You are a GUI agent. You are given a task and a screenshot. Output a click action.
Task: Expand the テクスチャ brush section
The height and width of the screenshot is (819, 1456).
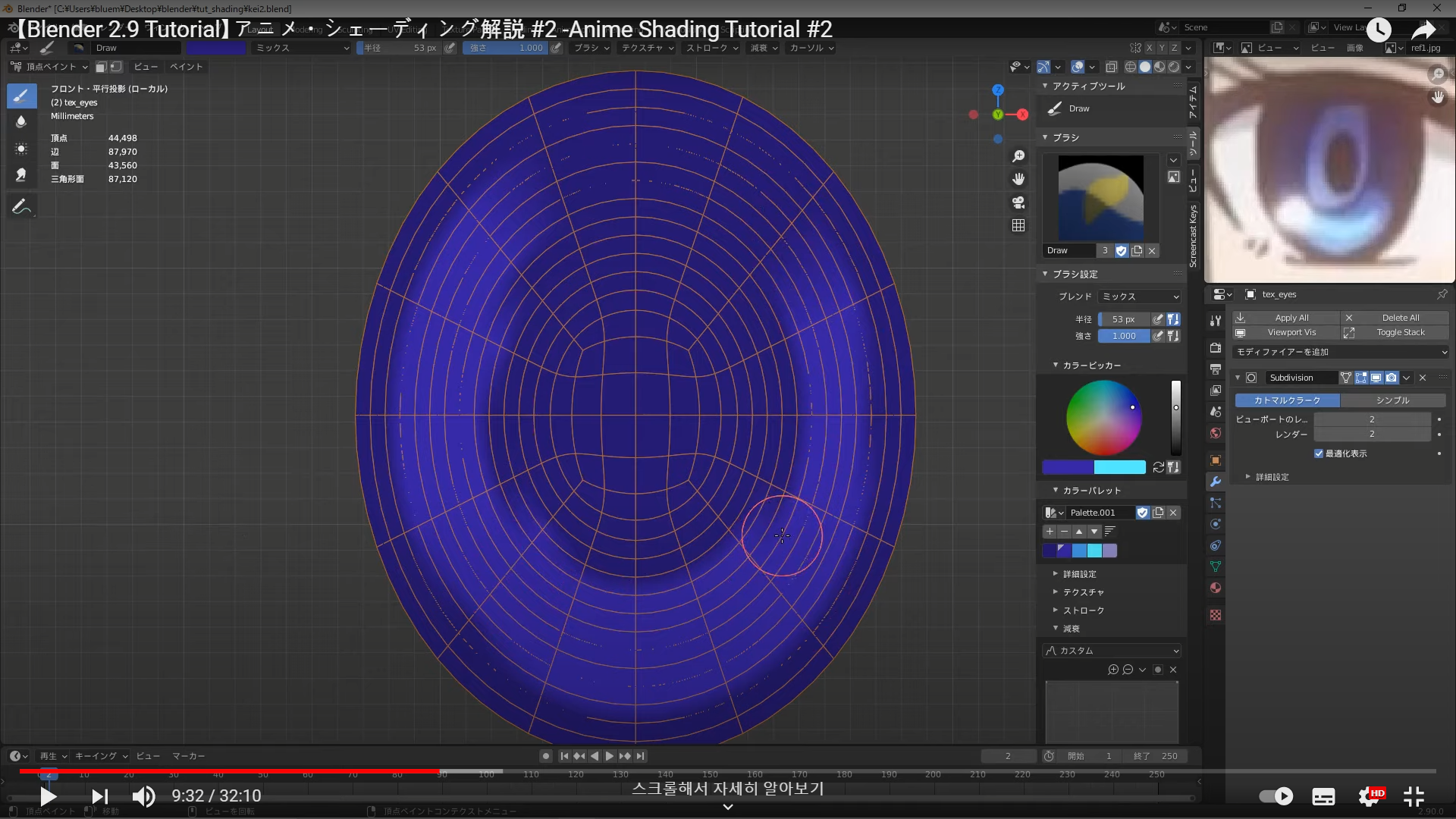coord(1083,592)
